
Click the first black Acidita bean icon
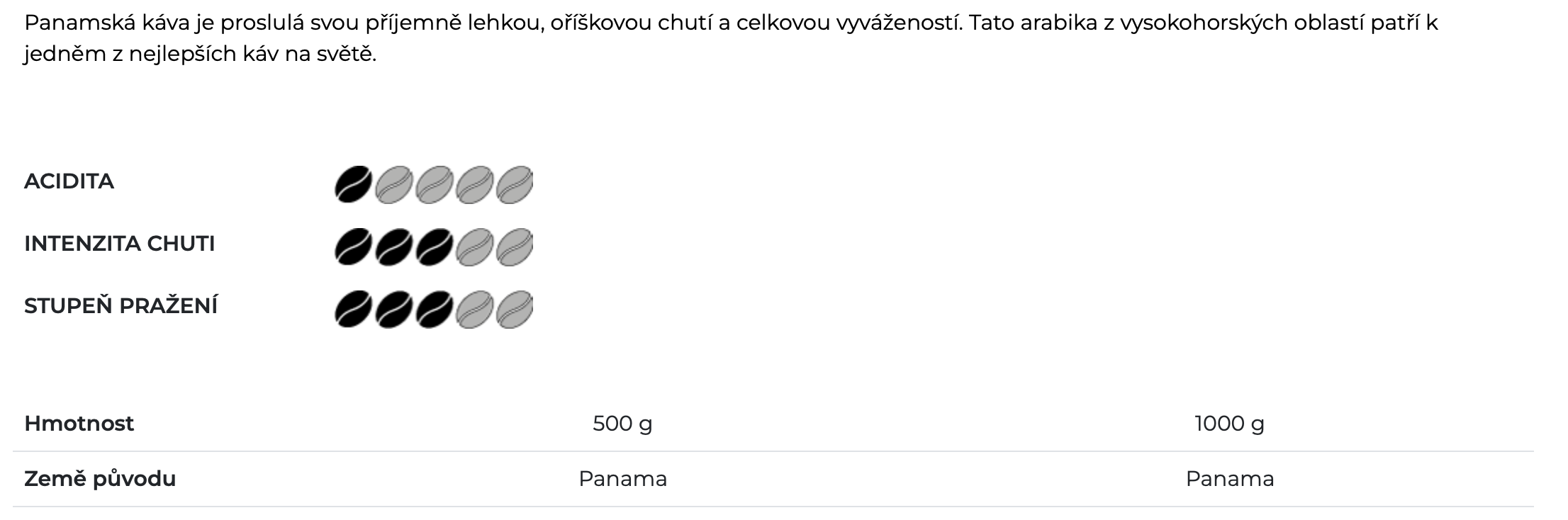pos(353,184)
